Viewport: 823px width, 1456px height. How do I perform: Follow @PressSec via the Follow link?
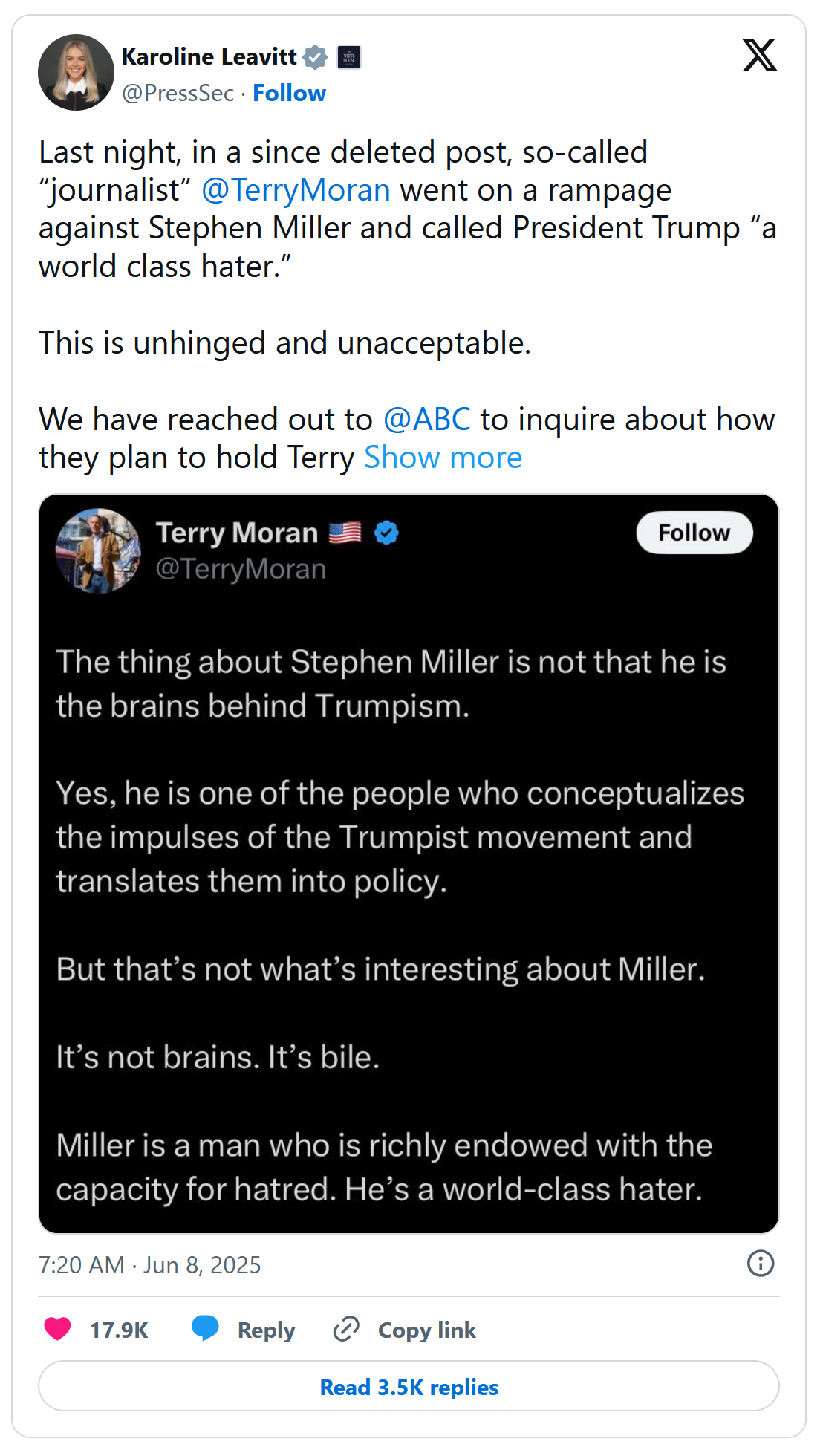click(289, 93)
